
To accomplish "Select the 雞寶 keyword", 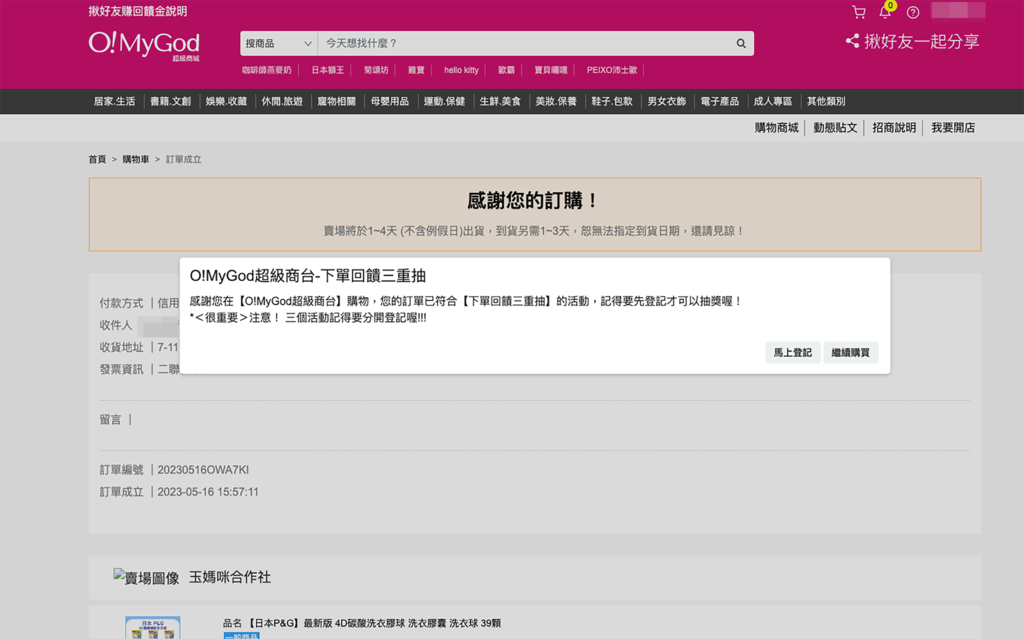I will click(416, 70).
